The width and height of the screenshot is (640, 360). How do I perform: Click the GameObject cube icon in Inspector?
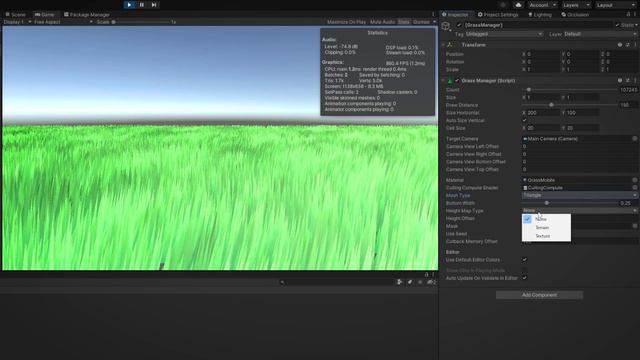(x=446, y=26)
